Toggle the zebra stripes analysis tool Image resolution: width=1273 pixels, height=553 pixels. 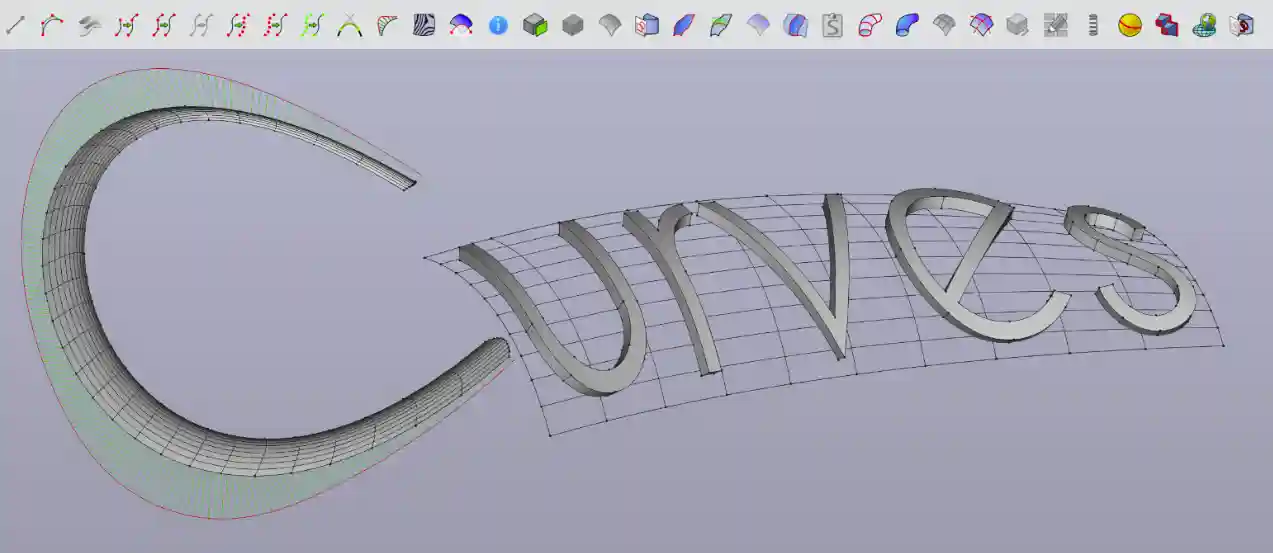[424, 25]
